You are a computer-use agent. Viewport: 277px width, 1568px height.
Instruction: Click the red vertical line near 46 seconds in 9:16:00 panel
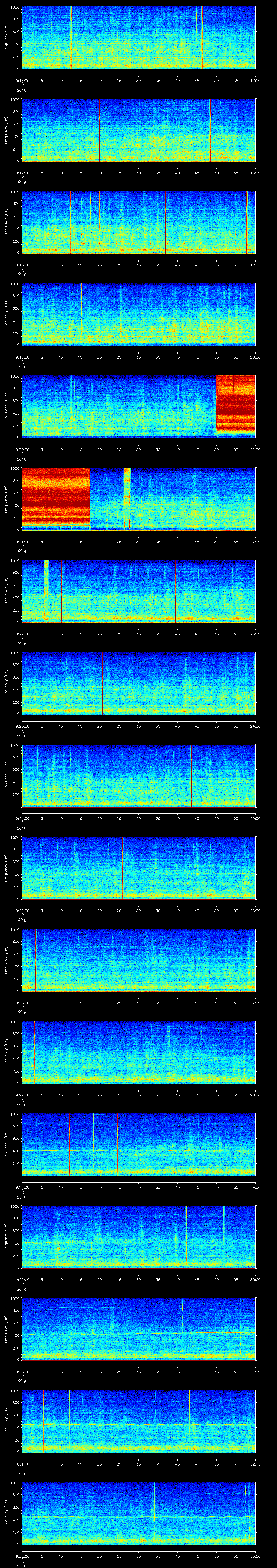coord(202,38)
